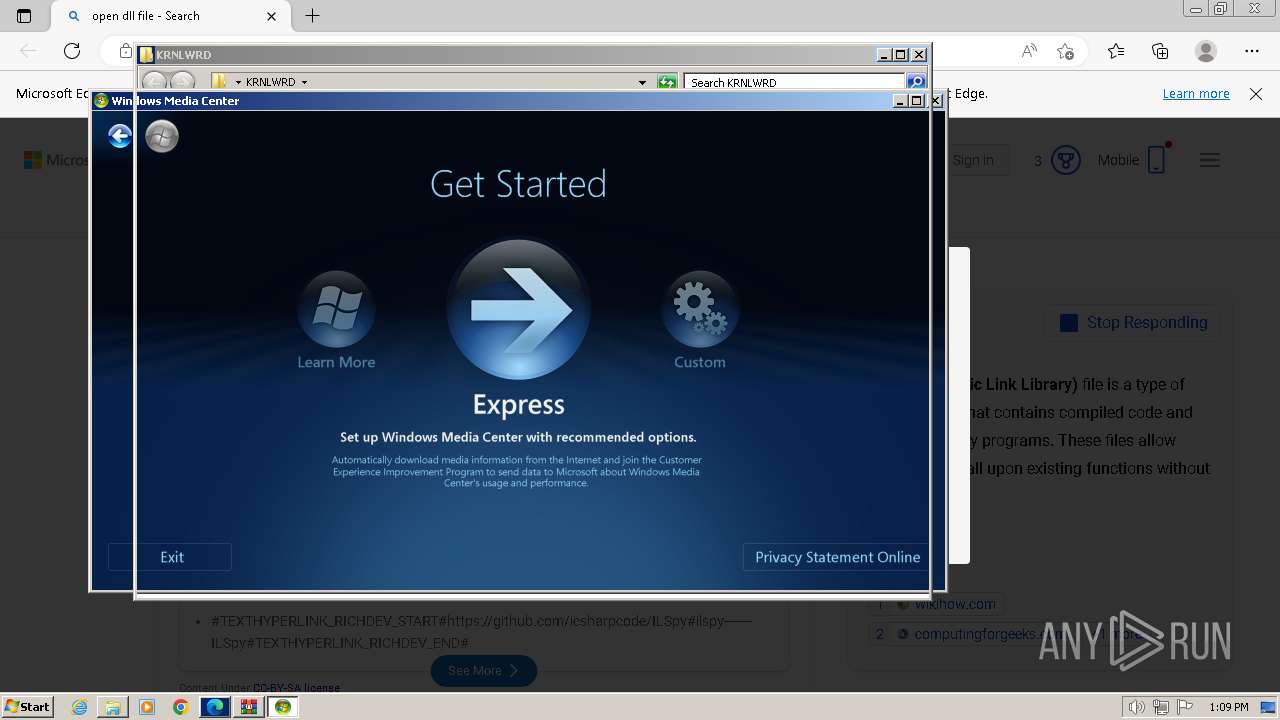The image size is (1280, 720).
Task: Open the Windows Start menu
Action: point(28,706)
